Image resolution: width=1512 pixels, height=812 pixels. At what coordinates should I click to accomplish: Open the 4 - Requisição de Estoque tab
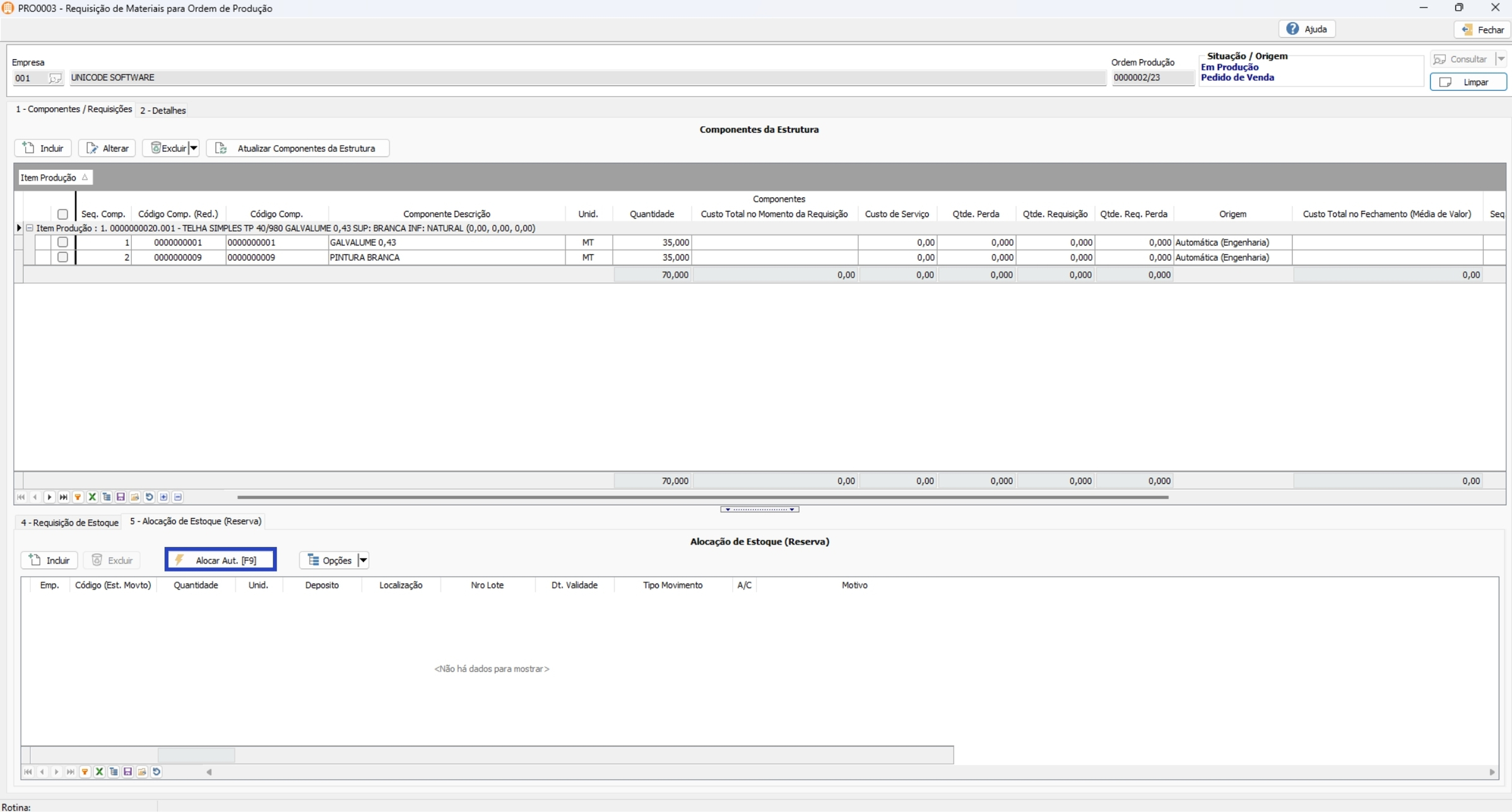[69, 522]
